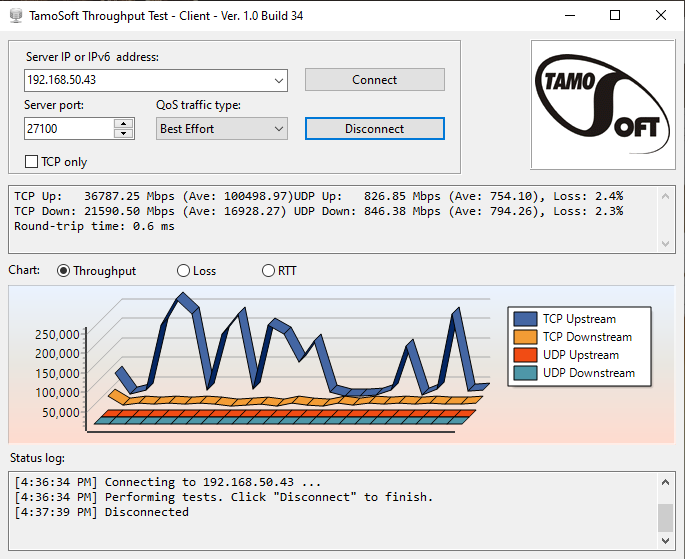Increase server port with up arrow
685x559 pixels.
point(124,124)
